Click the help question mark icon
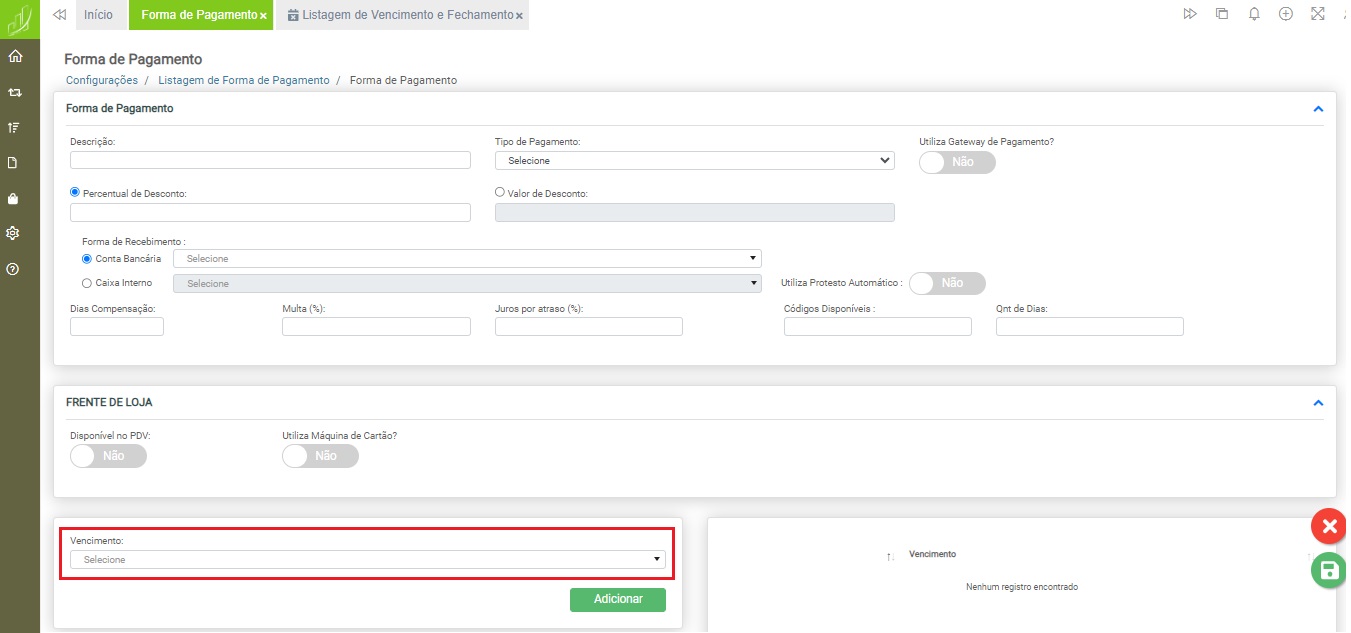The height and width of the screenshot is (633, 1351). click(14, 269)
